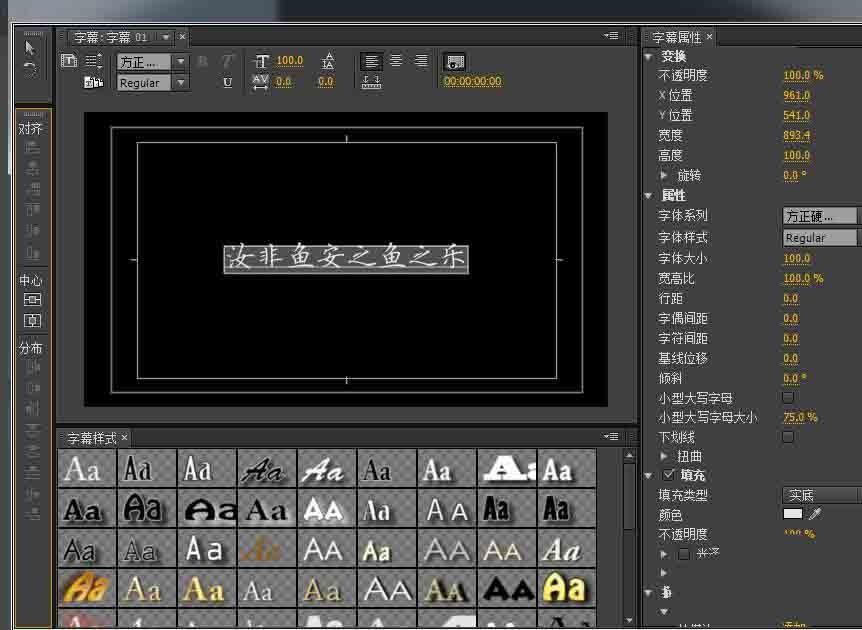The height and width of the screenshot is (630, 862).
Task: Select the center text alignment icon
Action: (395, 61)
